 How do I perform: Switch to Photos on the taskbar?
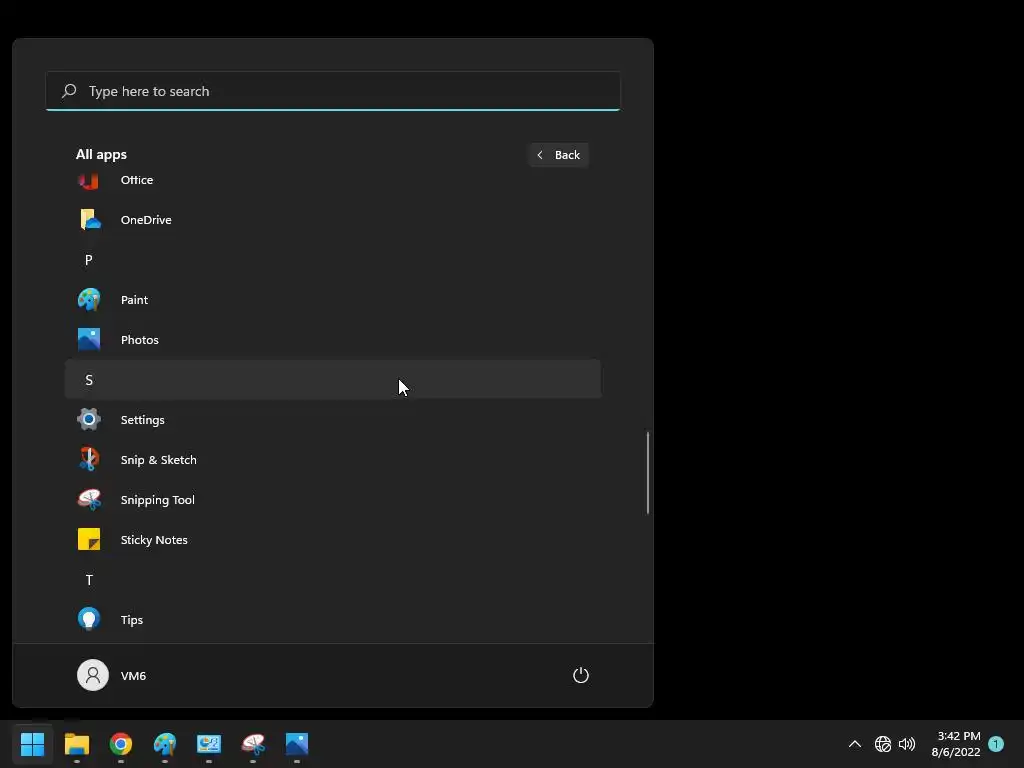tap(296, 744)
